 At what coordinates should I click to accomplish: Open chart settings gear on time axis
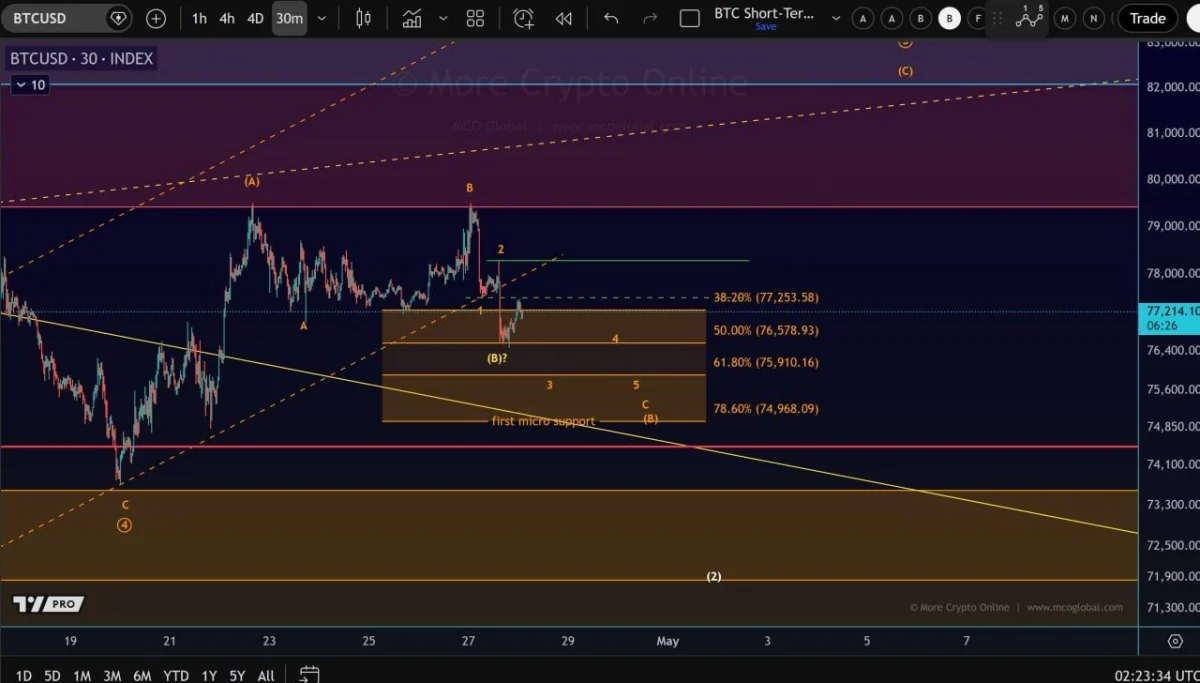pyautogui.click(x=1175, y=641)
